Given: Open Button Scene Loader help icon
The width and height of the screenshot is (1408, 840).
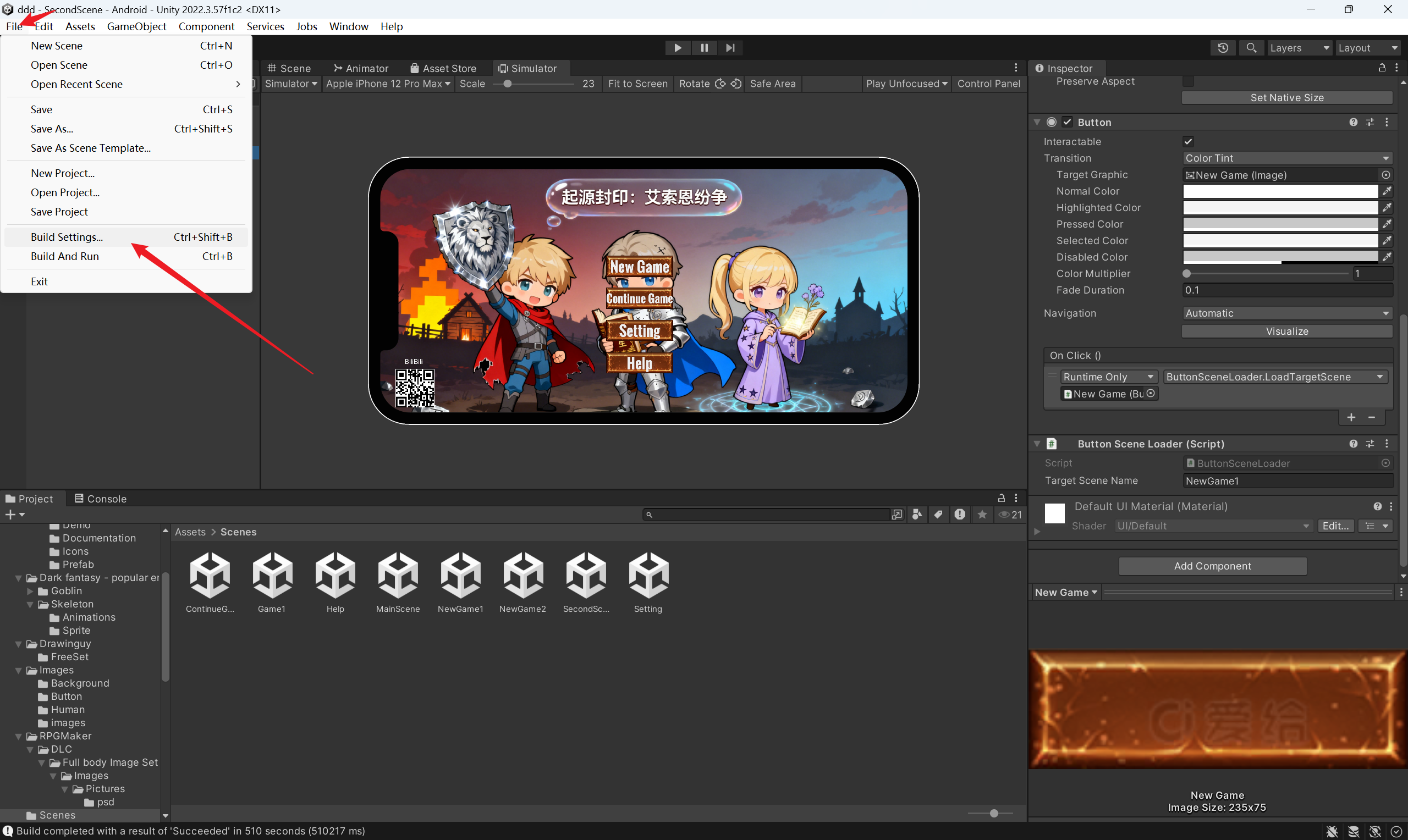Looking at the screenshot, I should tap(1353, 444).
